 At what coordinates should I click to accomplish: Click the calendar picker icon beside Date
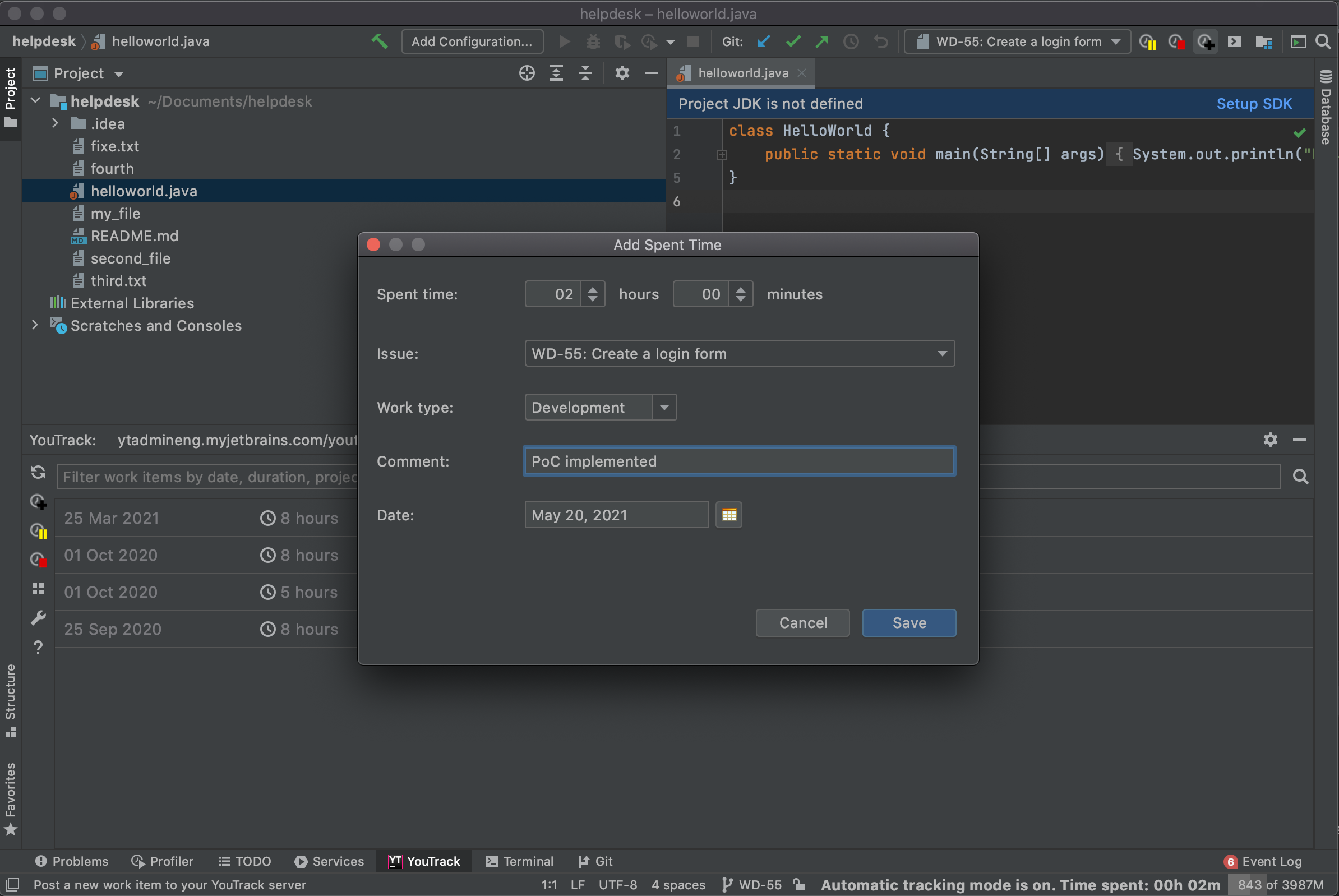(728, 515)
